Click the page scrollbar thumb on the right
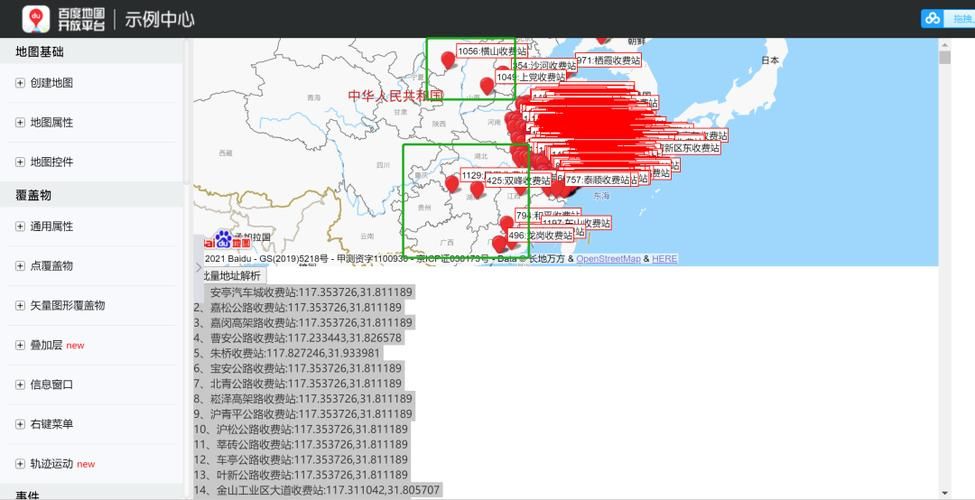Viewport: 975px width, 500px height. coord(945,58)
